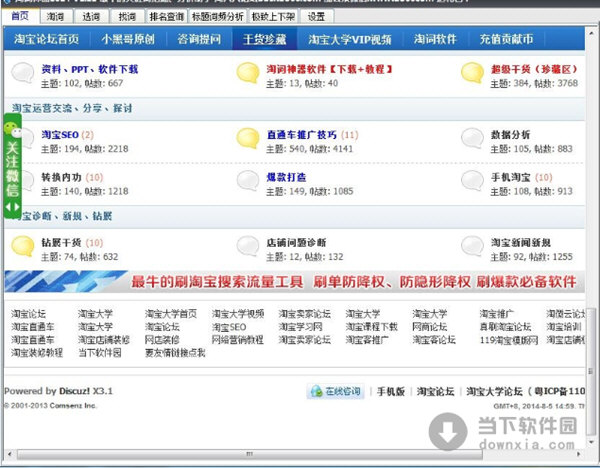Open the 手机版 footer link
This screenshot has height=468, width=600.
[x=391, y=391]
